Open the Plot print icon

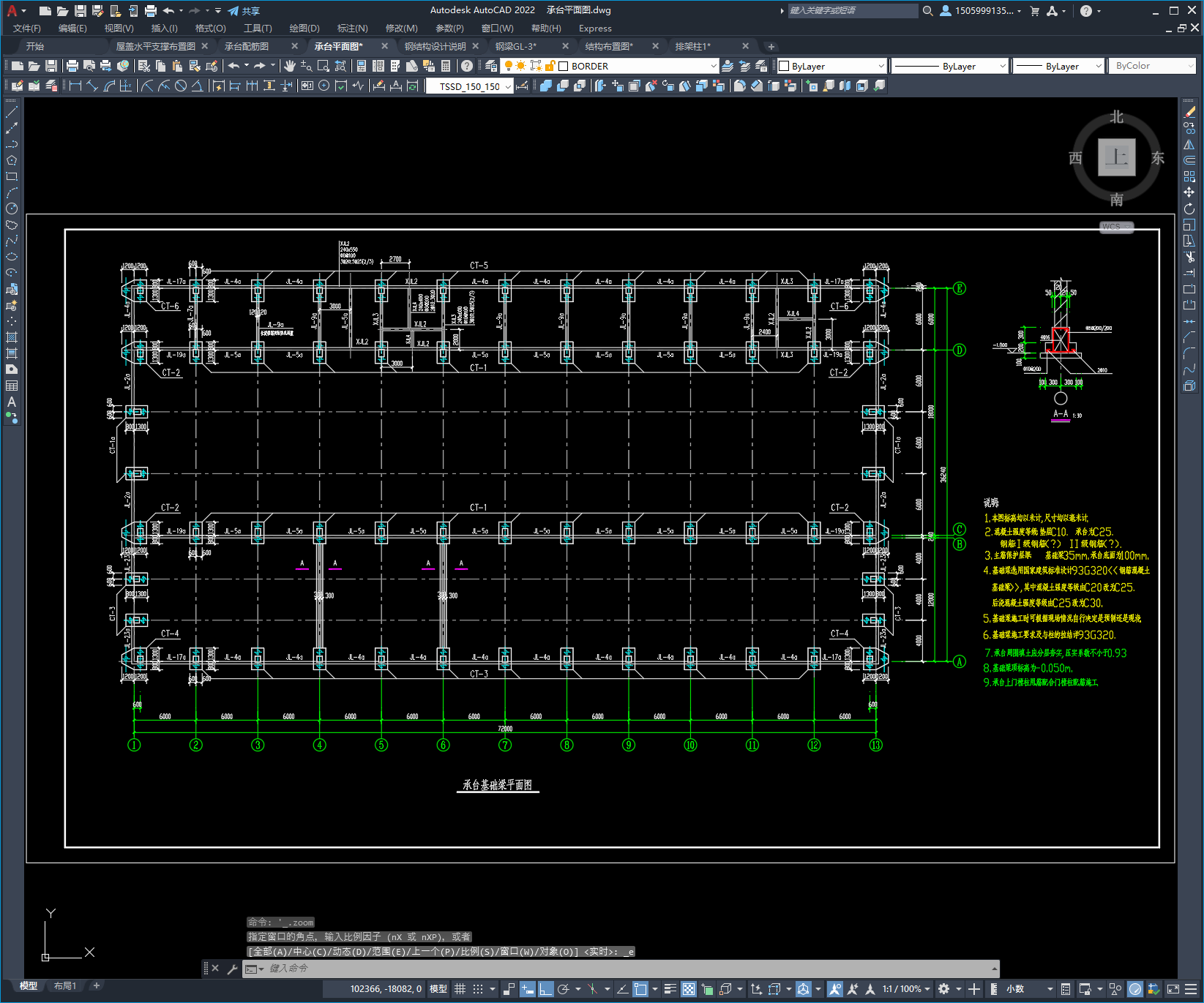click(72, 66)
